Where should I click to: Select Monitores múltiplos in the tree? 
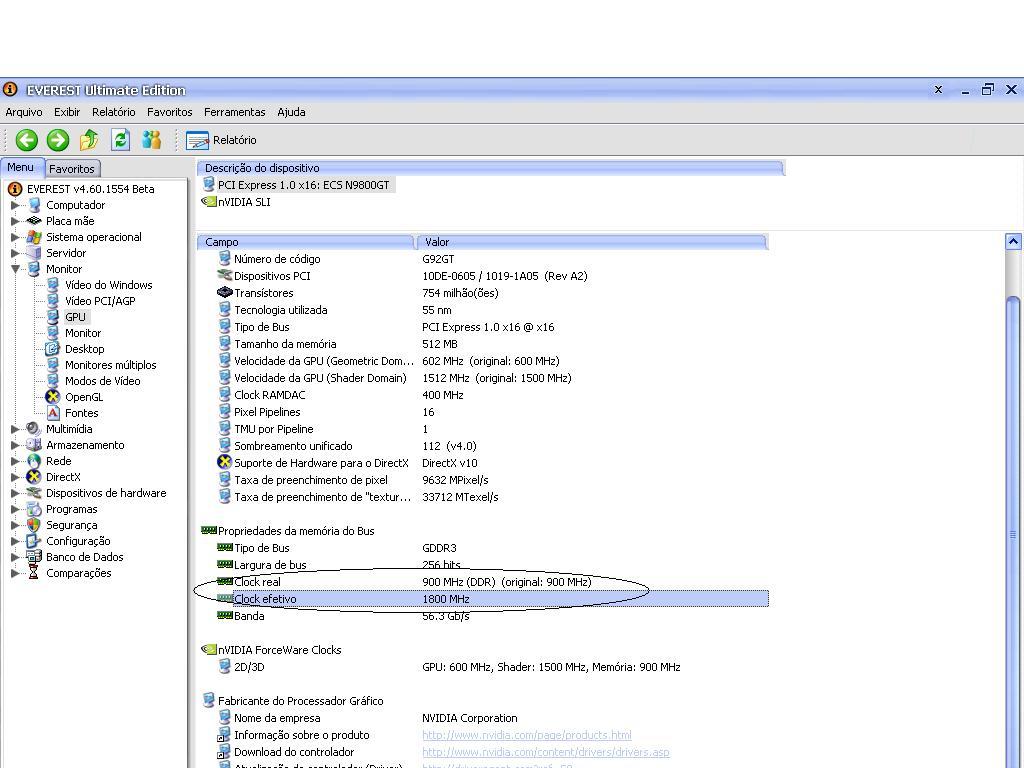[x=110, y=365]
